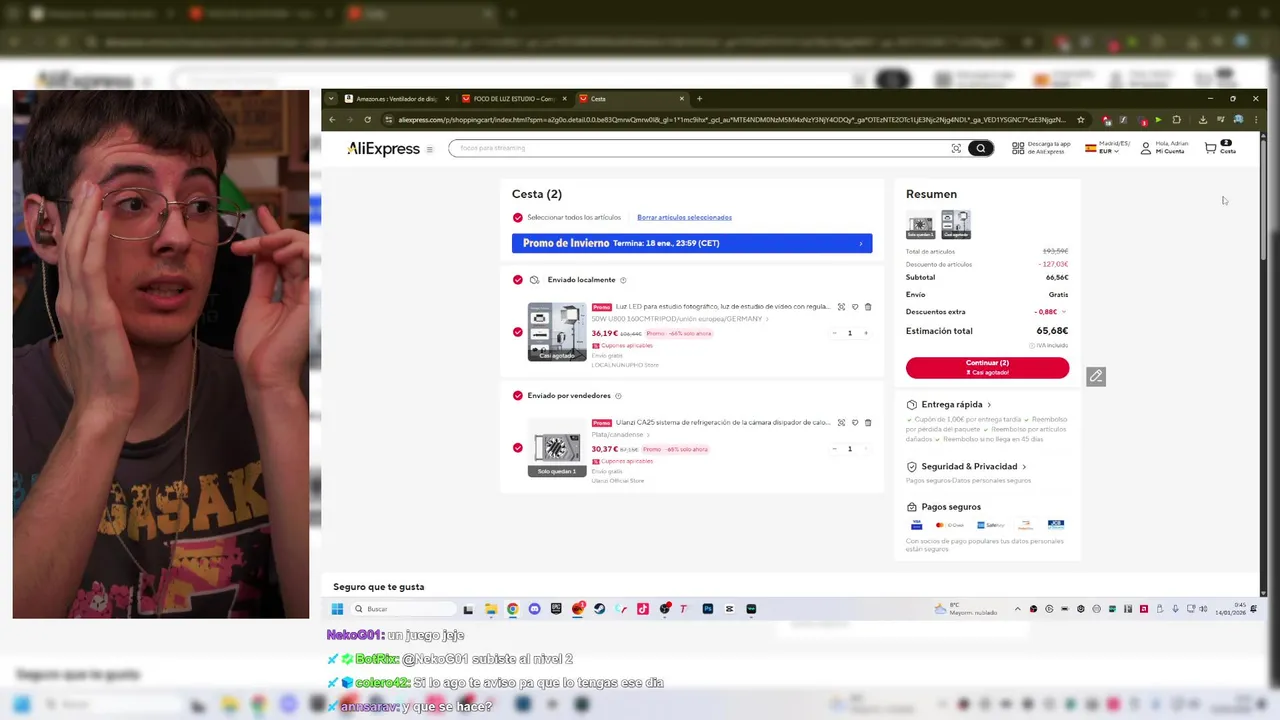Click the black magnifier search button
This screenshot has width=1280, height=720.
tap(980, 148)
